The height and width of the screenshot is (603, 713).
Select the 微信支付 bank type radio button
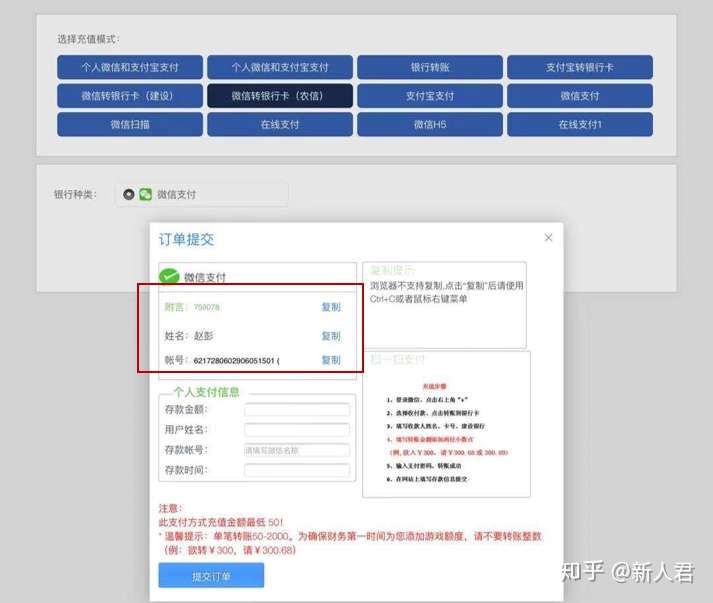click(x=129, y=195)
